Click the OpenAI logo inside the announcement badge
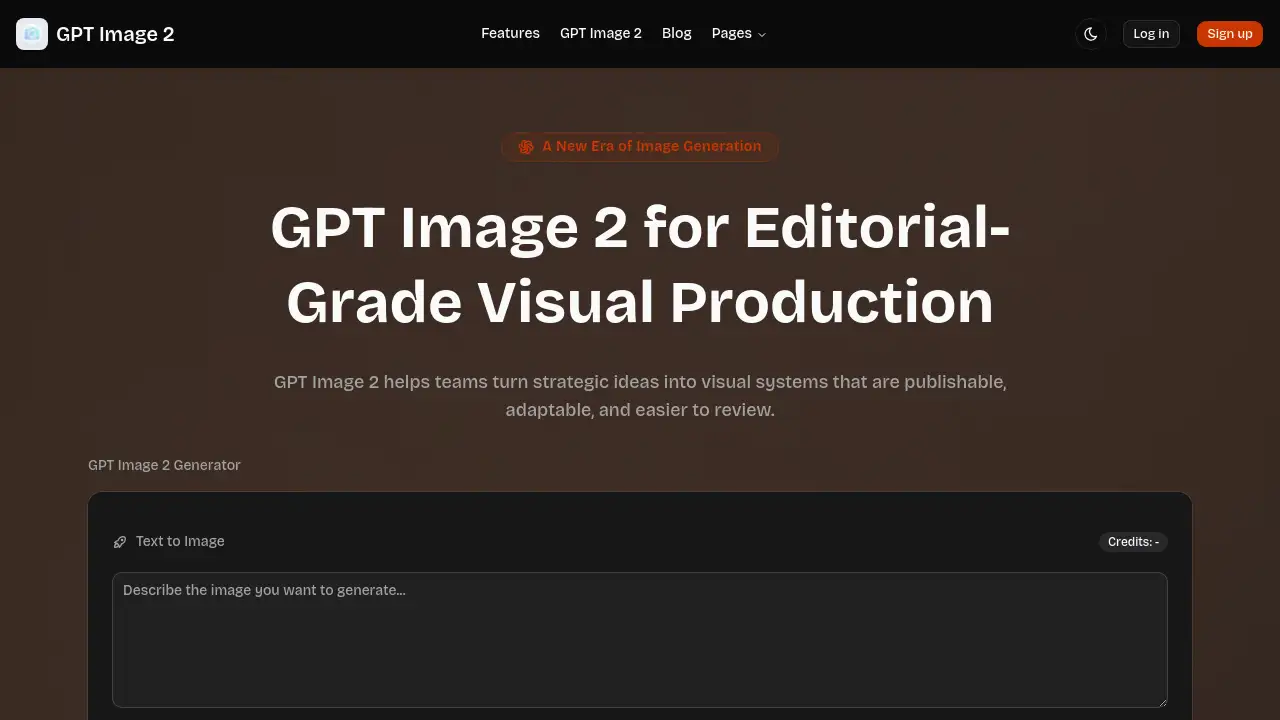The image size is (1280, 720). (x=526, y=146)
